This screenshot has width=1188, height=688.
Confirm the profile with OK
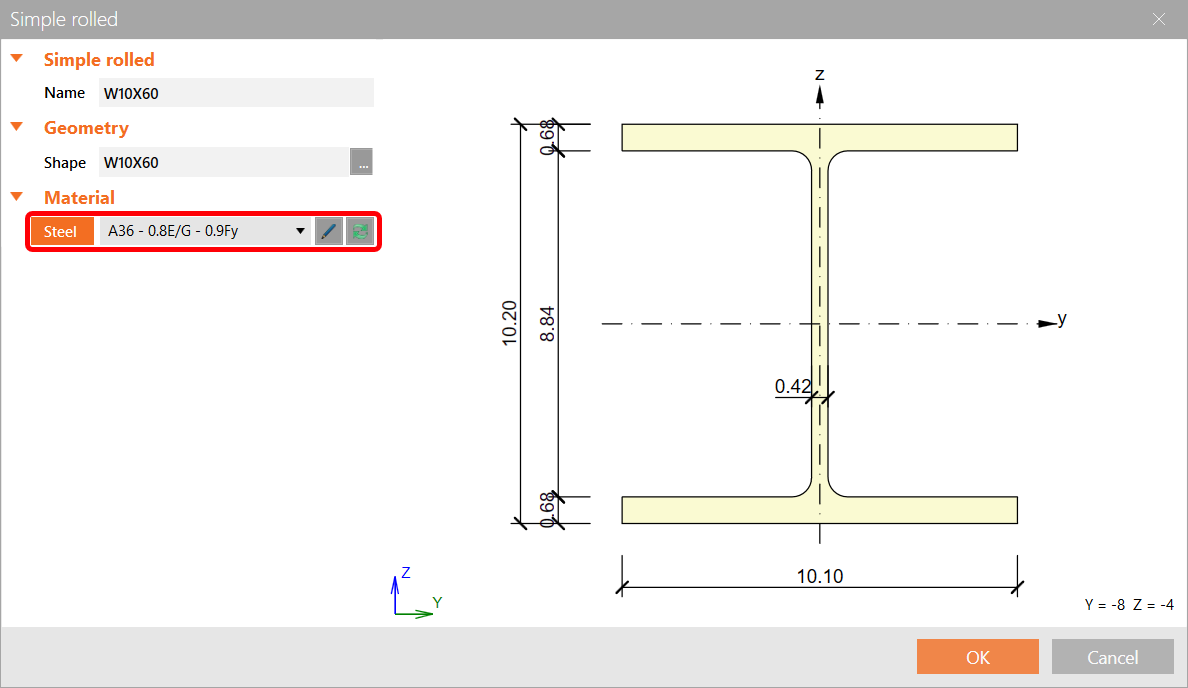(977, 656)
